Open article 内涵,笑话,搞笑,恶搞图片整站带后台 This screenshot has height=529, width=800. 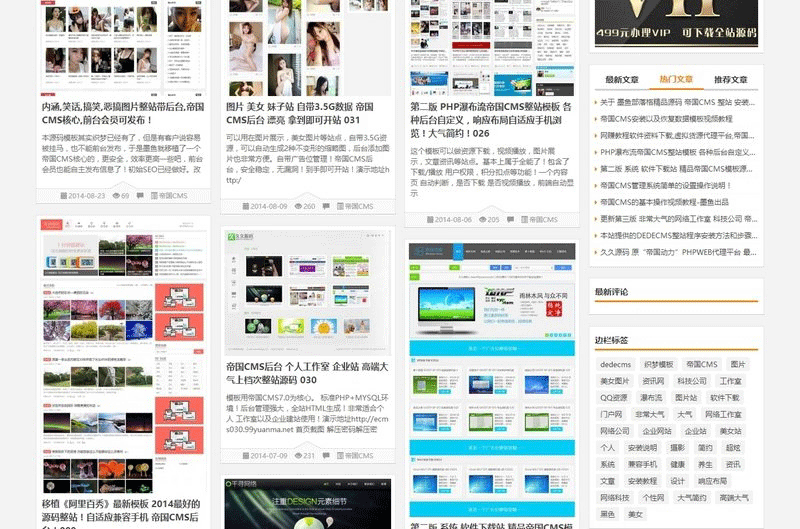(123, 113)
